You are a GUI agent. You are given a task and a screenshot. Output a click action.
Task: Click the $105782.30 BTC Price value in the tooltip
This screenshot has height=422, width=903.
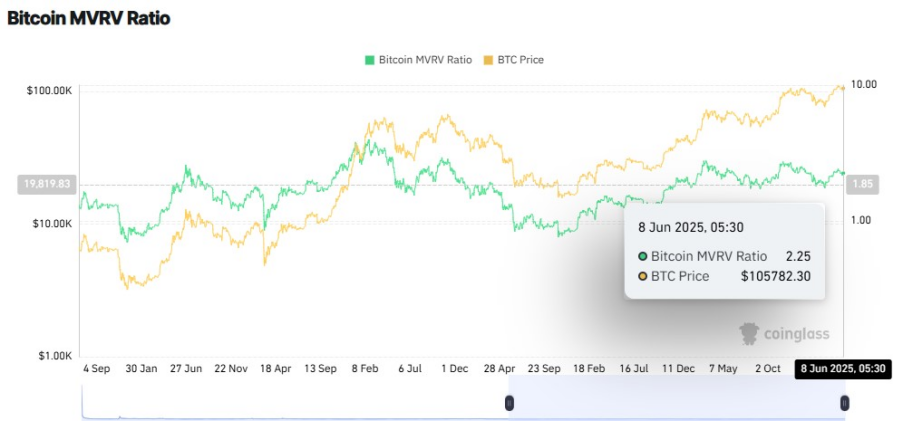(x=775, y=276)
